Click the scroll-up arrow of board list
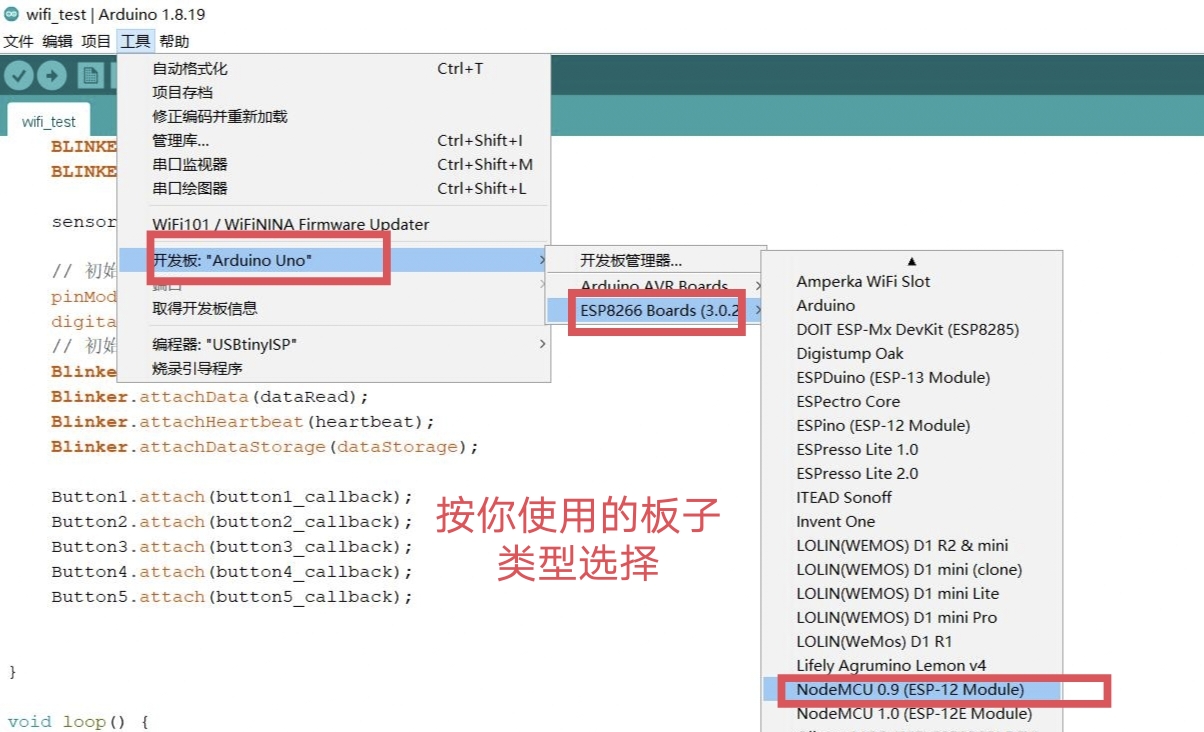This screenshot has height=732, width=1204. (911, 260)
